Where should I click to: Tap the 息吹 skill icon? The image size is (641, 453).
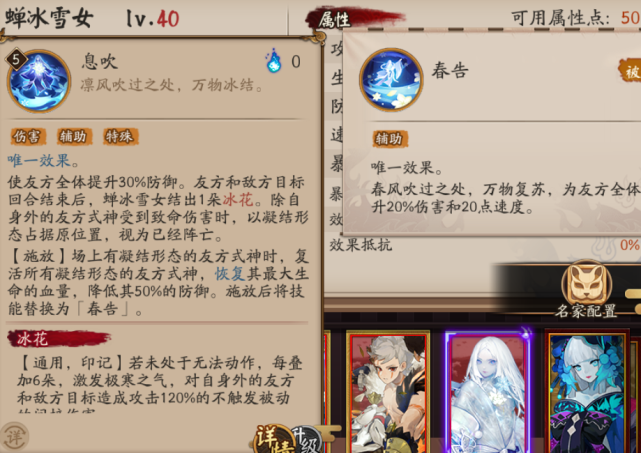pos(39,81)
